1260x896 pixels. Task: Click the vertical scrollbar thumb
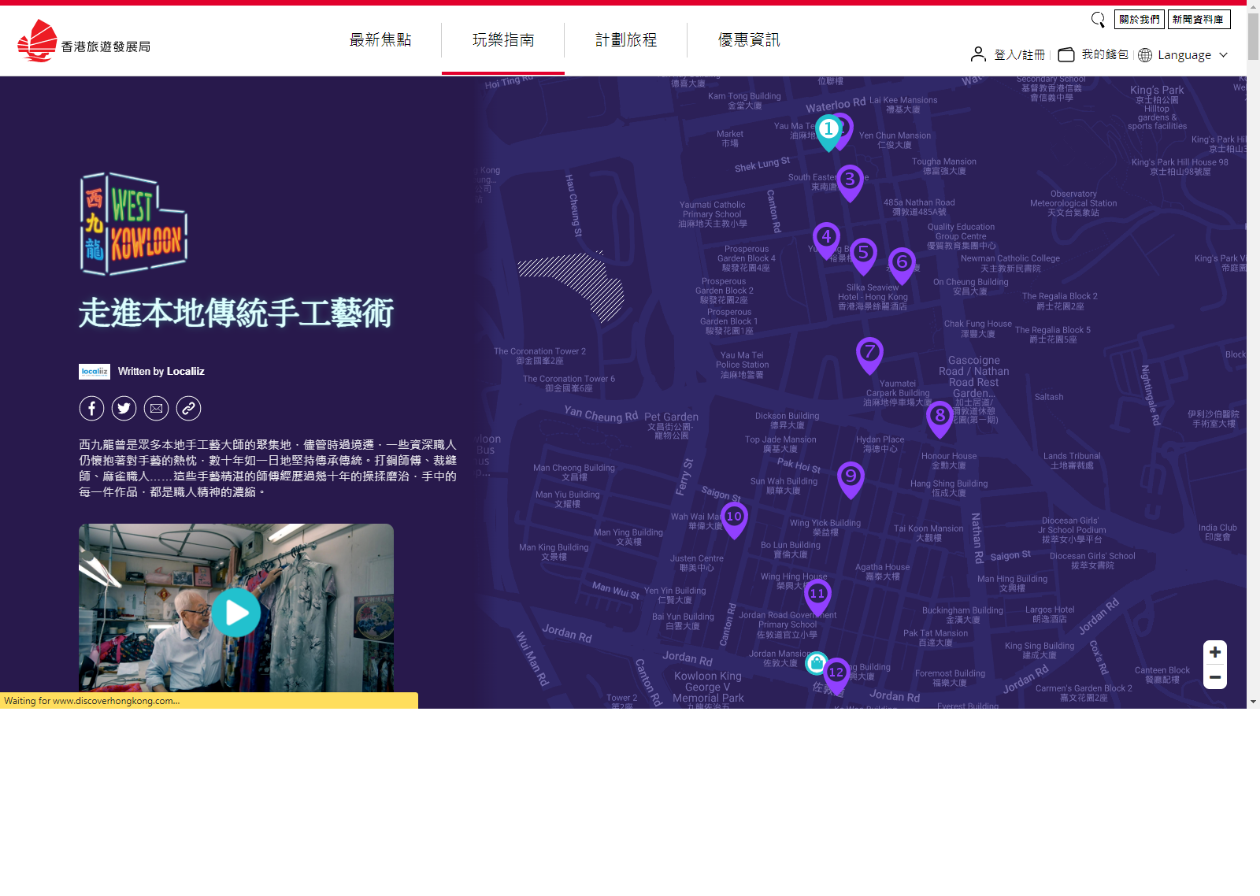[1253, 38]
